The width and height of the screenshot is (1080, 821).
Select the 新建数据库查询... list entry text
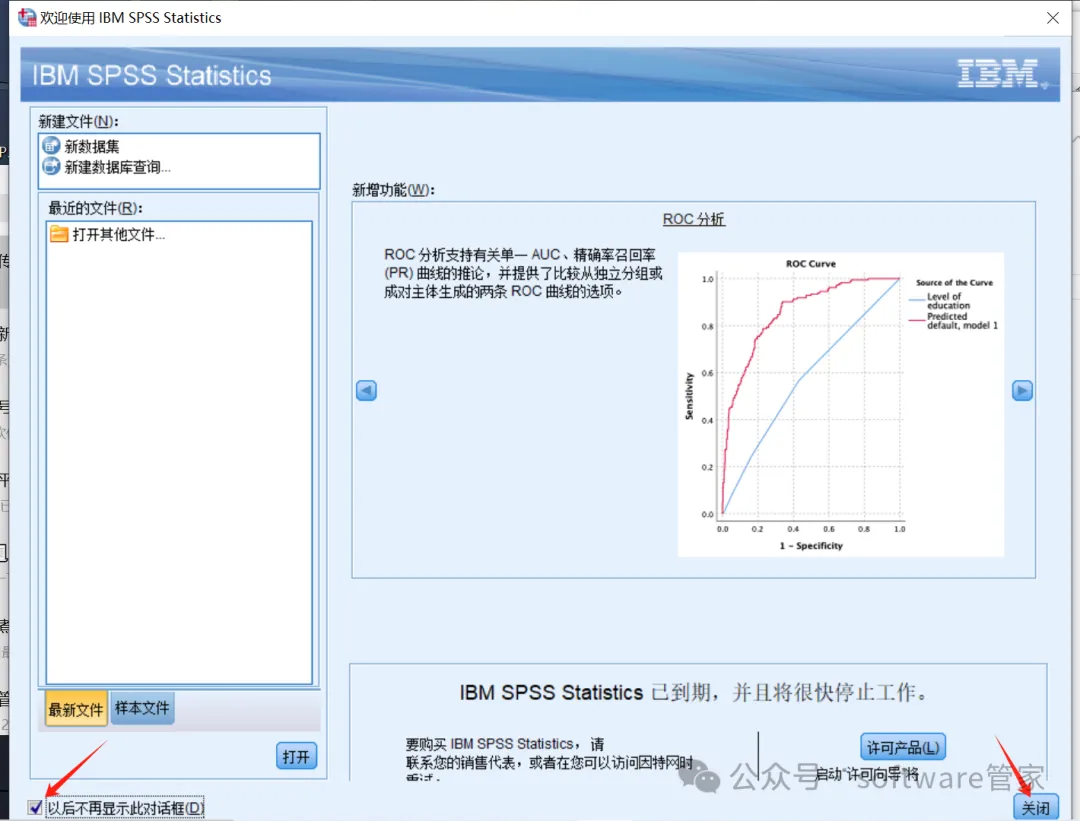pyautogui.click(x=117, y=167)
